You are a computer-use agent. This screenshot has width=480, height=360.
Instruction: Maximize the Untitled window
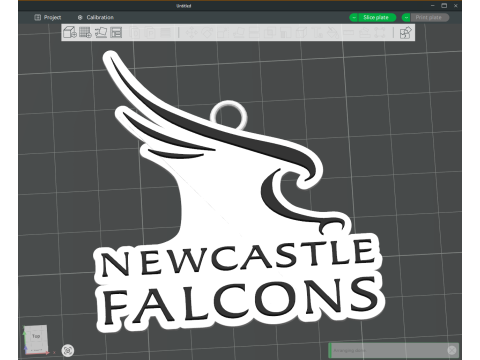click(444, 6)
